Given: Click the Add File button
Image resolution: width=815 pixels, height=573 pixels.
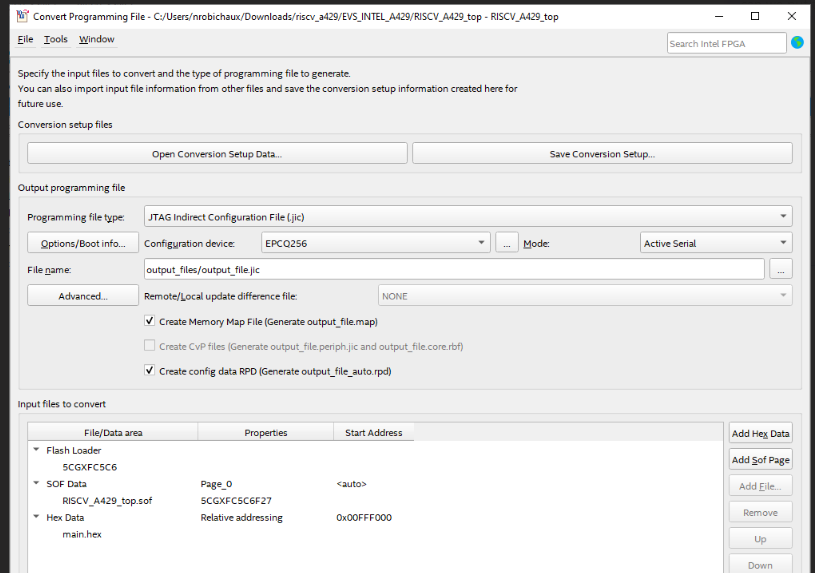Looking at the screenshot, I should coord(760,486).
